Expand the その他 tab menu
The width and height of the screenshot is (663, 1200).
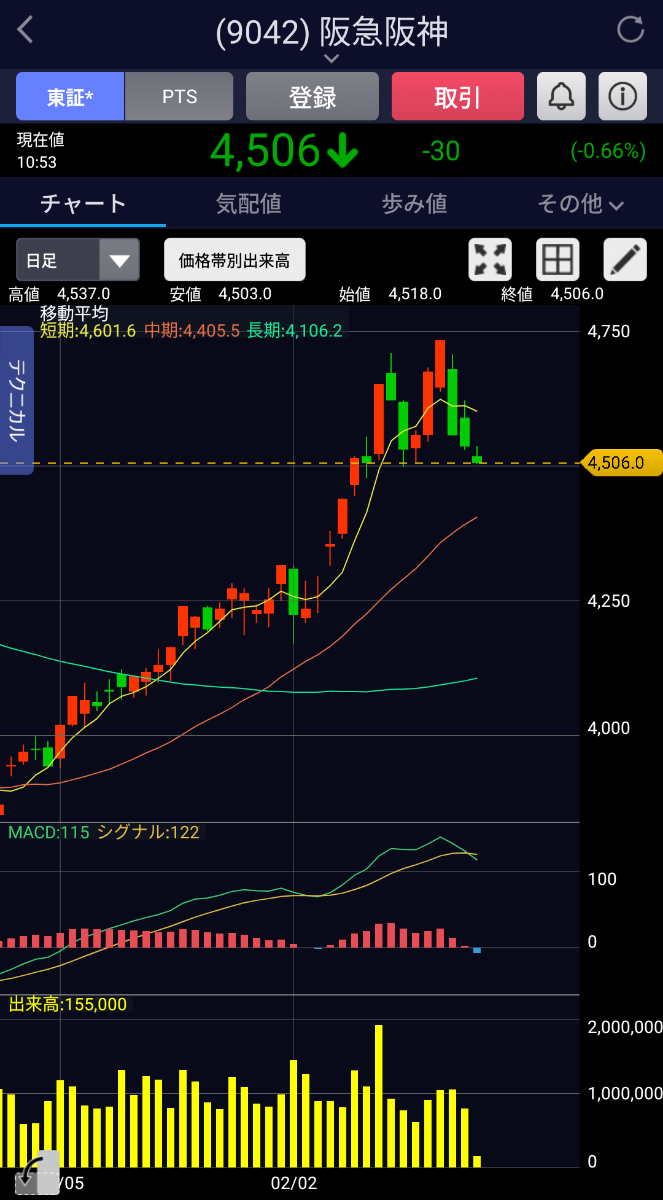coord(581,204)
